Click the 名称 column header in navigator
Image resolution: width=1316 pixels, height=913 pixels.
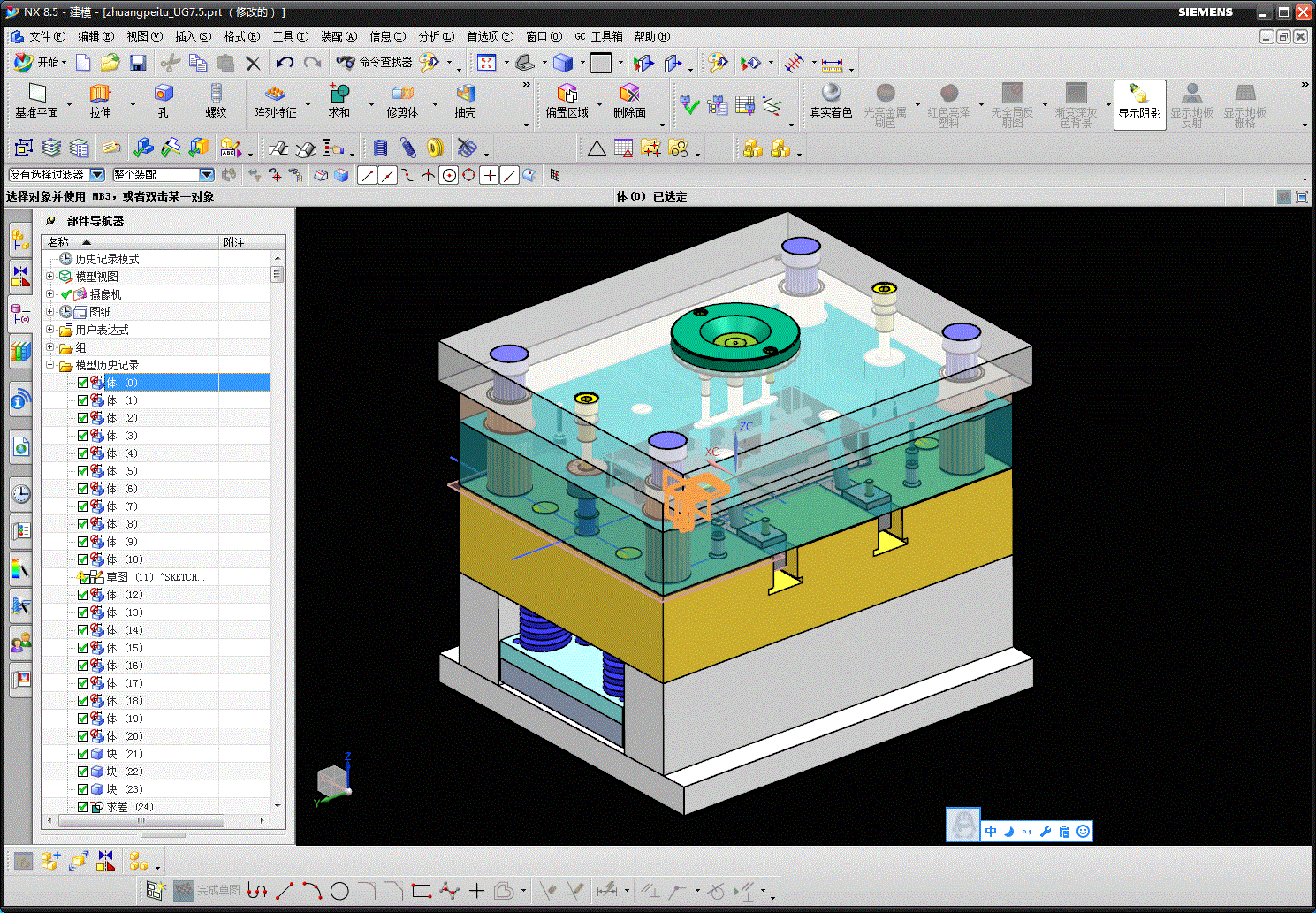tap(58, 242)
